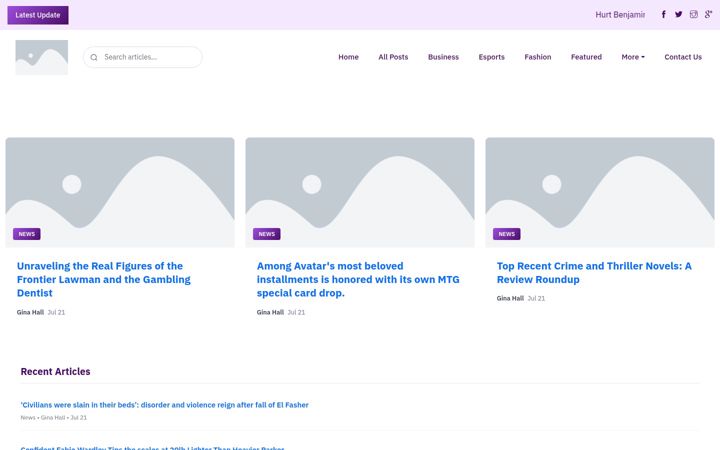Open the Instagram social icon

click(694, 15)
